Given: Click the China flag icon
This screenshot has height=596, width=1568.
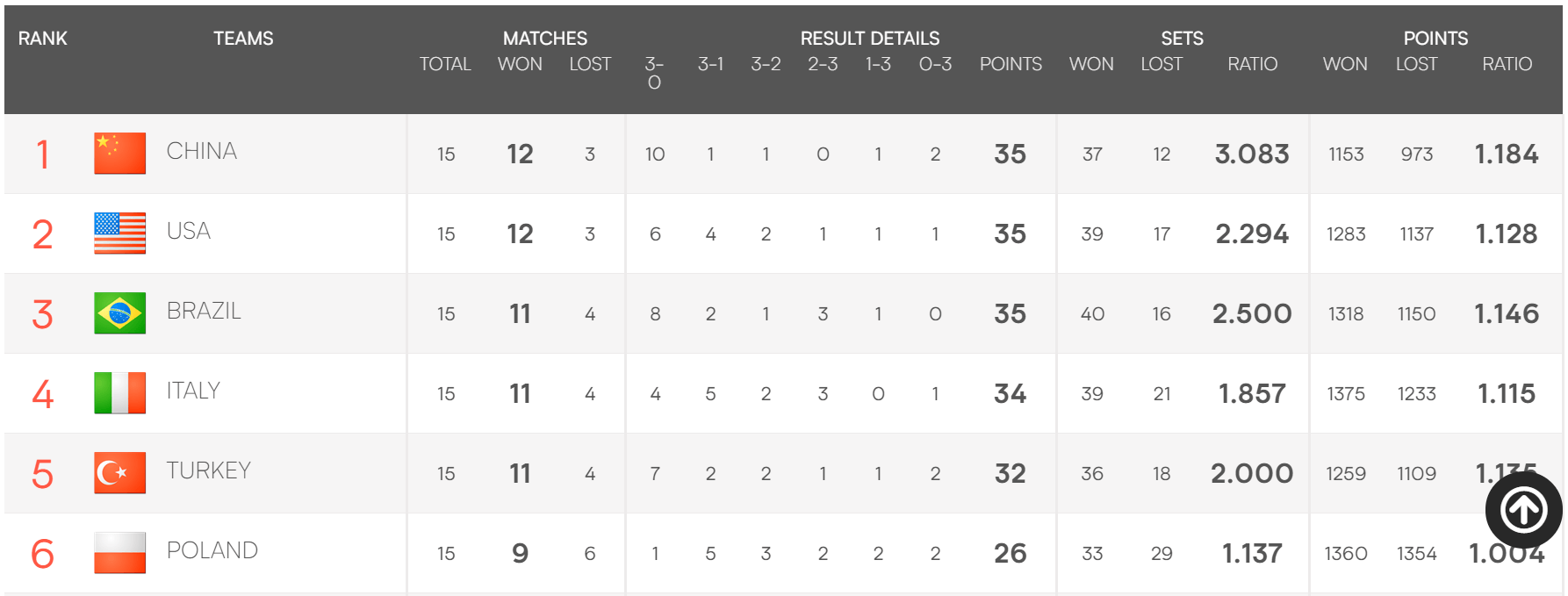Looking at the screenshot, I should [120, 154].
